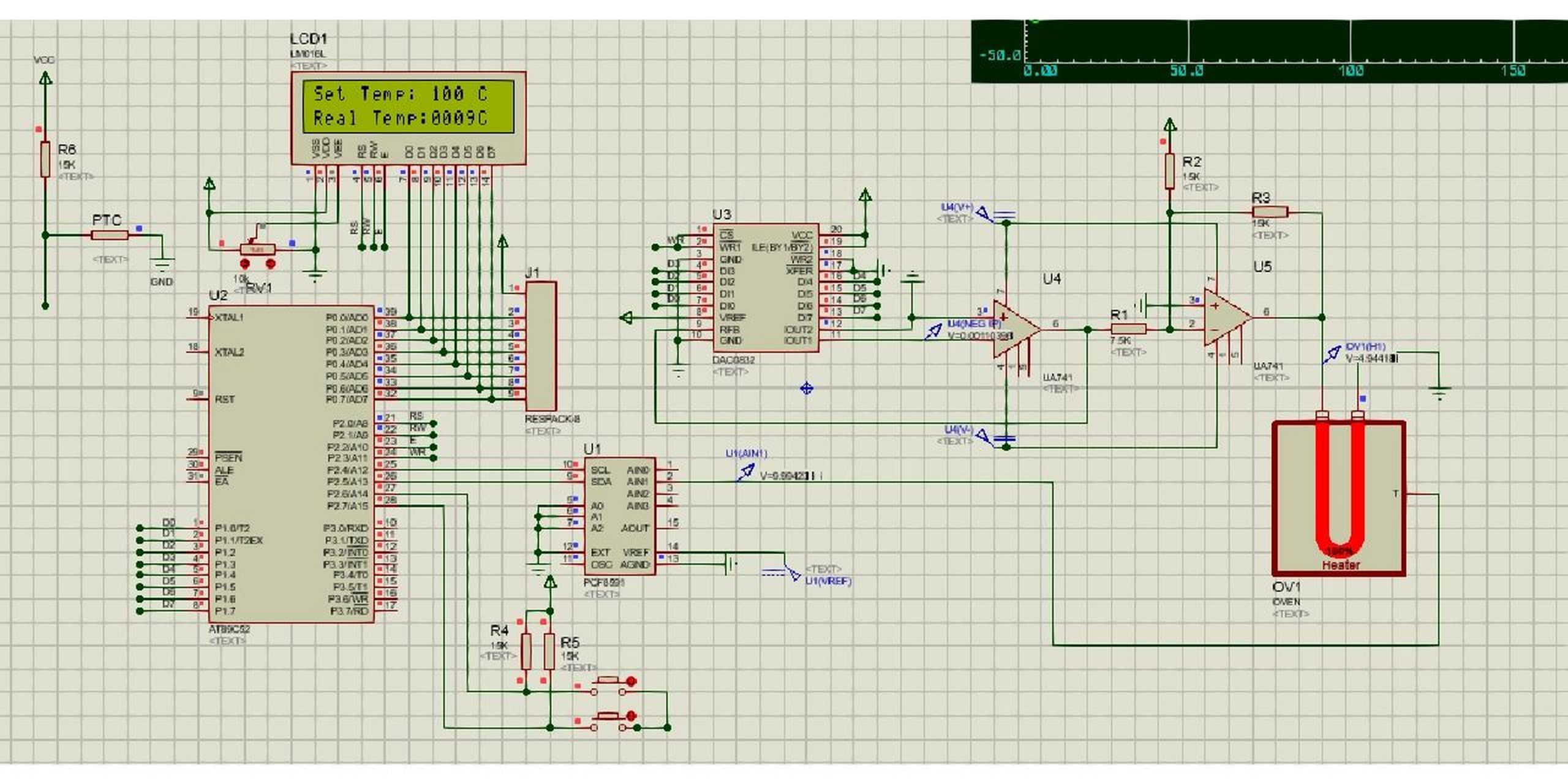Select resistor R3 symbol
Screen dimensions: 1568x784
1270,212
